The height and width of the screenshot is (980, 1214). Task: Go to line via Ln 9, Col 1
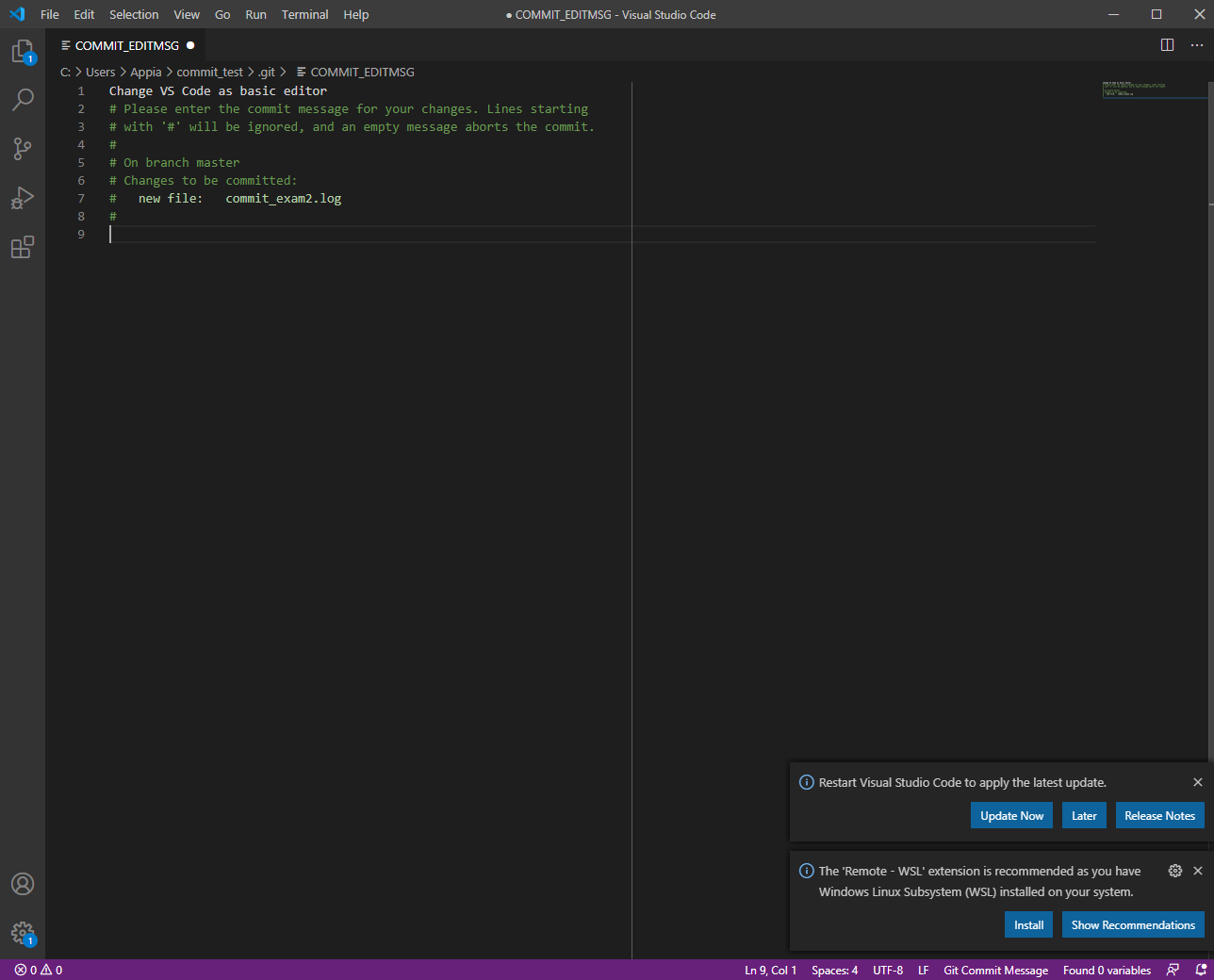[770, 970]
